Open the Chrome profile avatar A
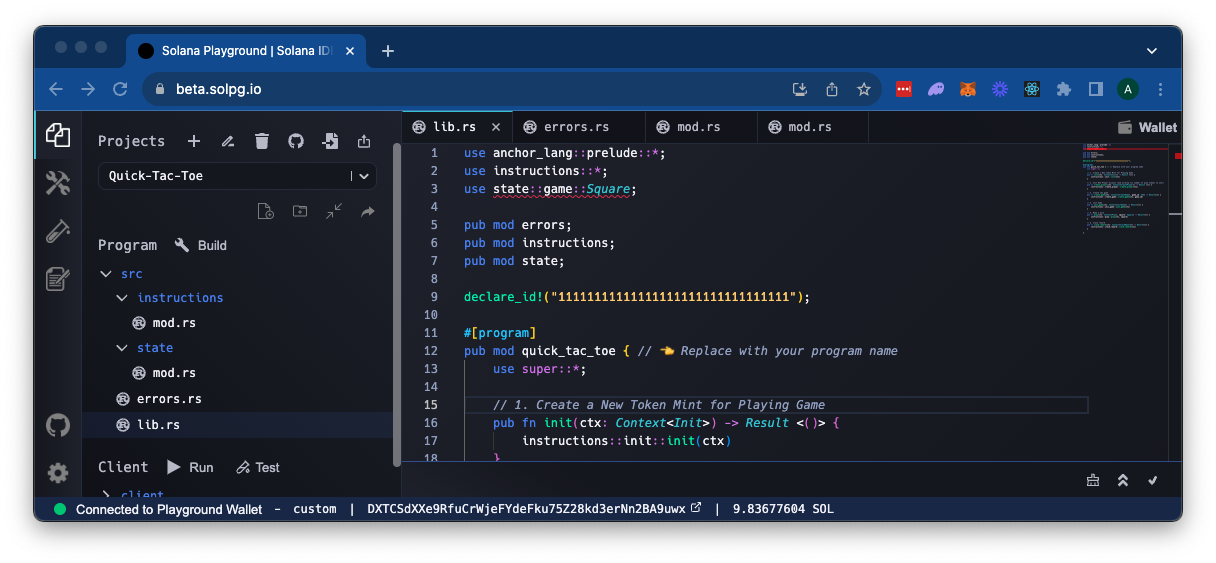 pyautogui.click(x=1128, y=89)
